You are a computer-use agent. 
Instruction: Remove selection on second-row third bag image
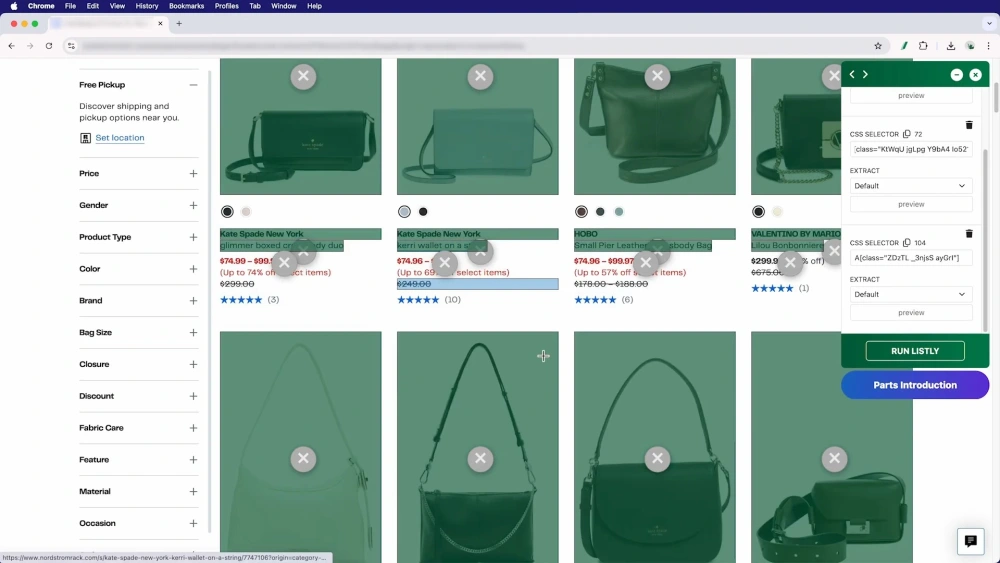pyautogui.click(x=658, y=458)
